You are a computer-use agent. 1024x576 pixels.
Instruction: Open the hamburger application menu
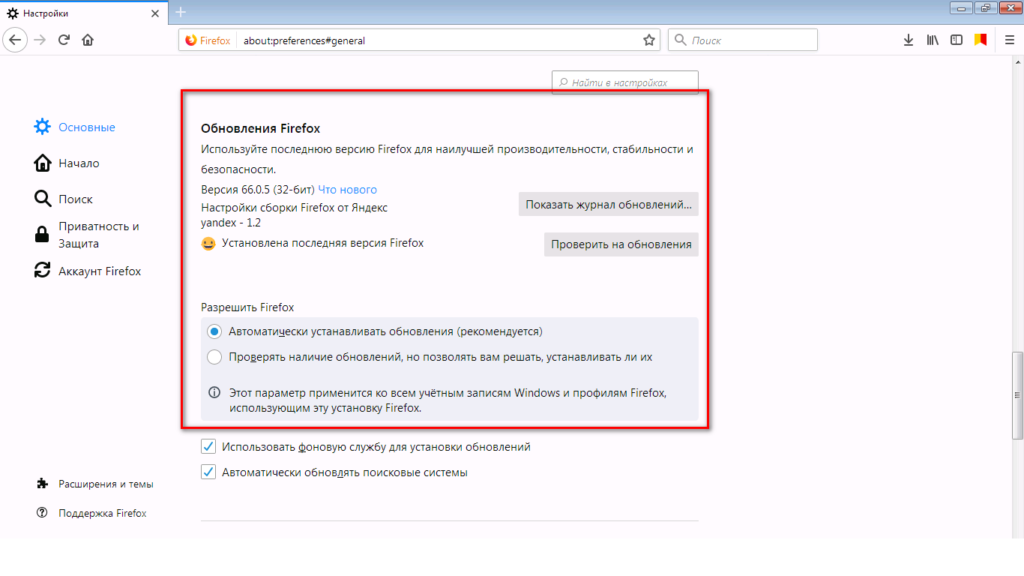click(x=1009, y=40)
